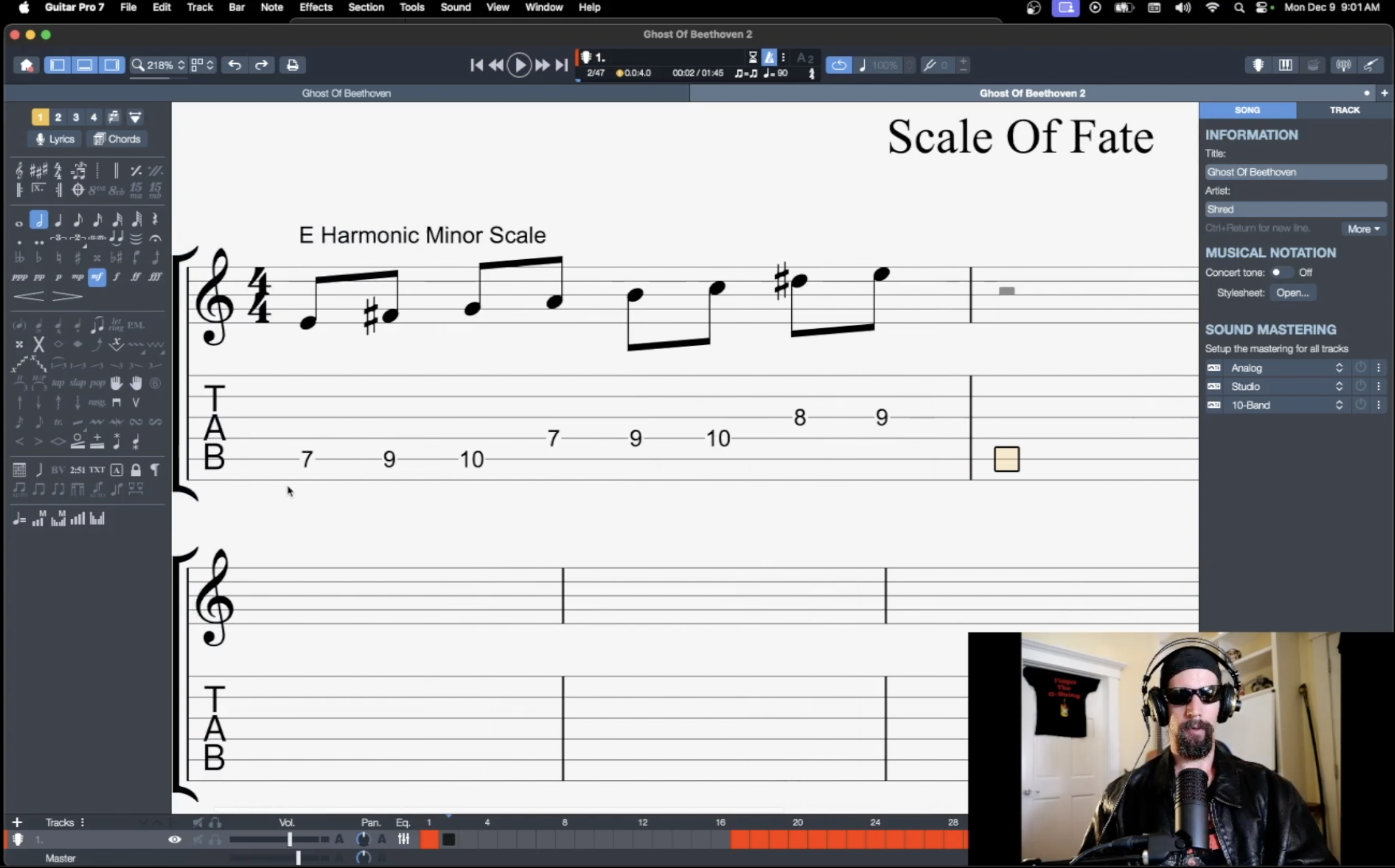
Task: Toggle the count-in hourglass
Action: pos(752,57)
